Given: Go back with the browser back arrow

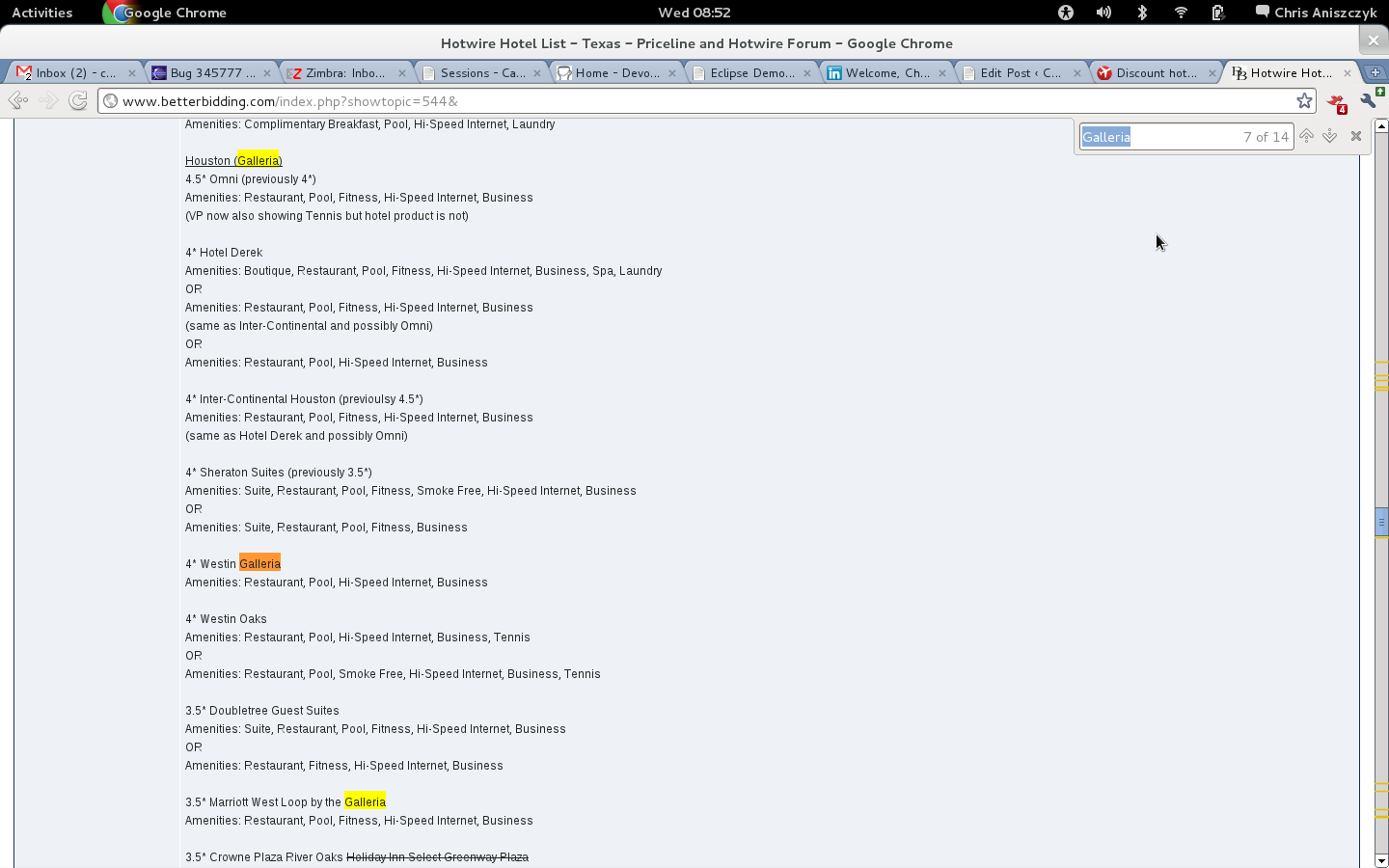Looking at the screenshot, I should coord(17,100).
